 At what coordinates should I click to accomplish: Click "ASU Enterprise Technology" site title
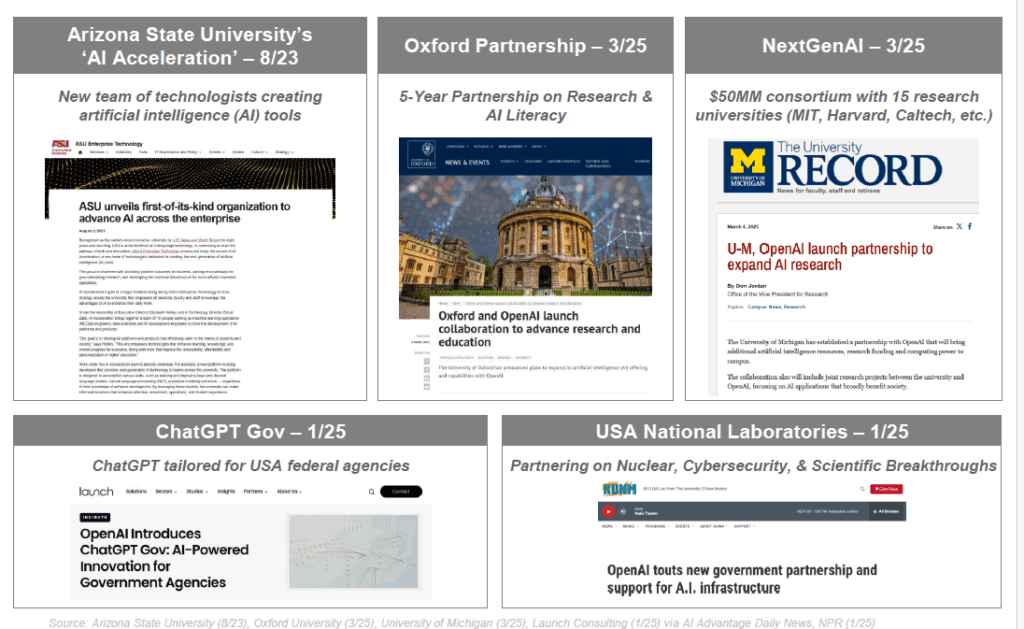click(x=108, y=144)
